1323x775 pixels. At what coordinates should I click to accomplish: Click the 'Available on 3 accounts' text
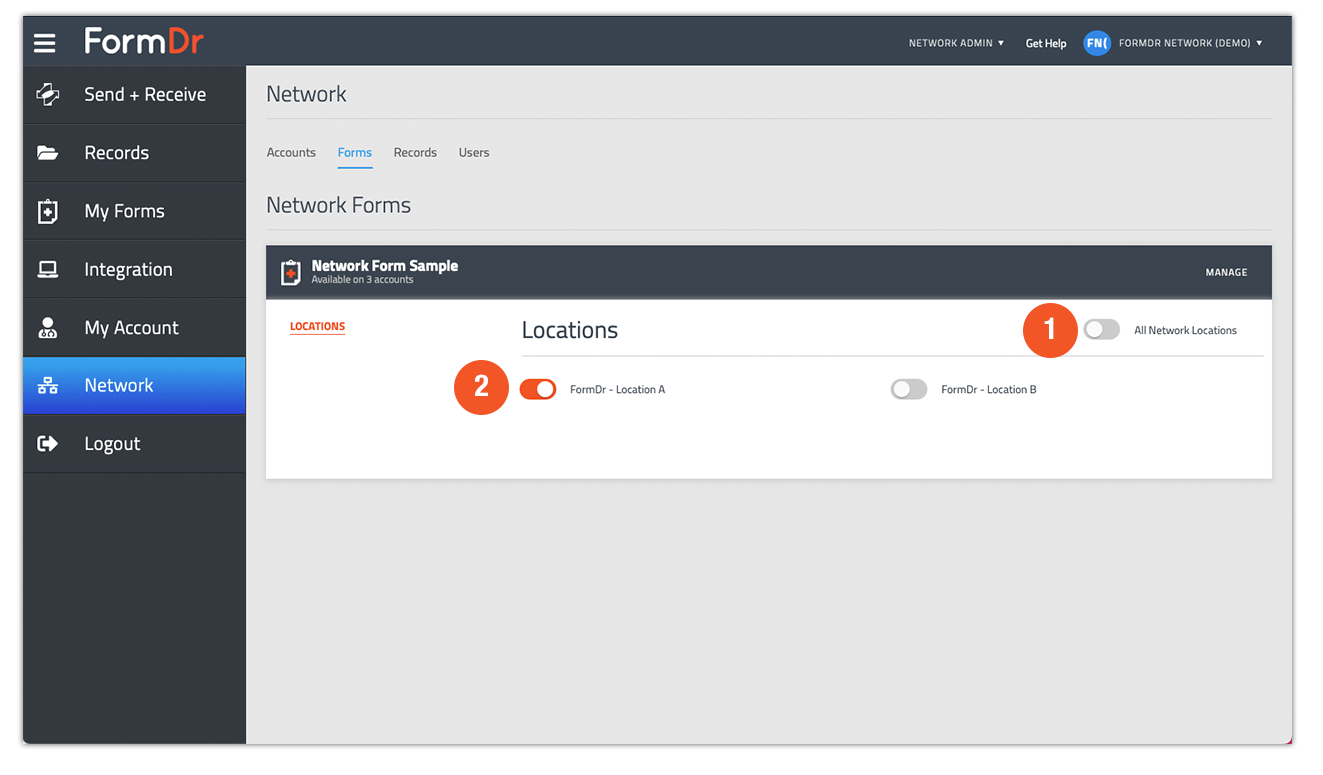pos(362,280)
